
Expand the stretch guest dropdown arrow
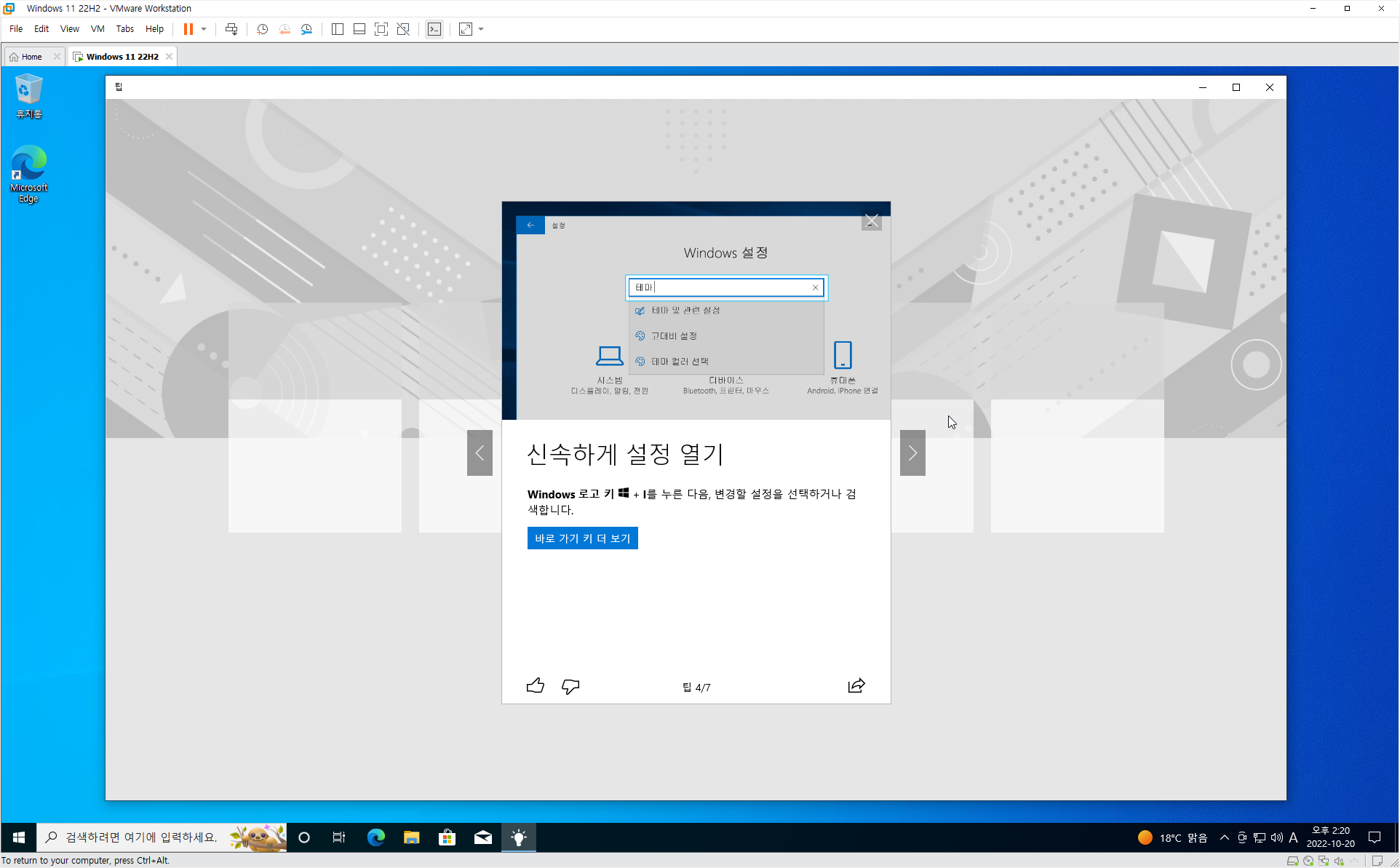(x=481, y=29)
